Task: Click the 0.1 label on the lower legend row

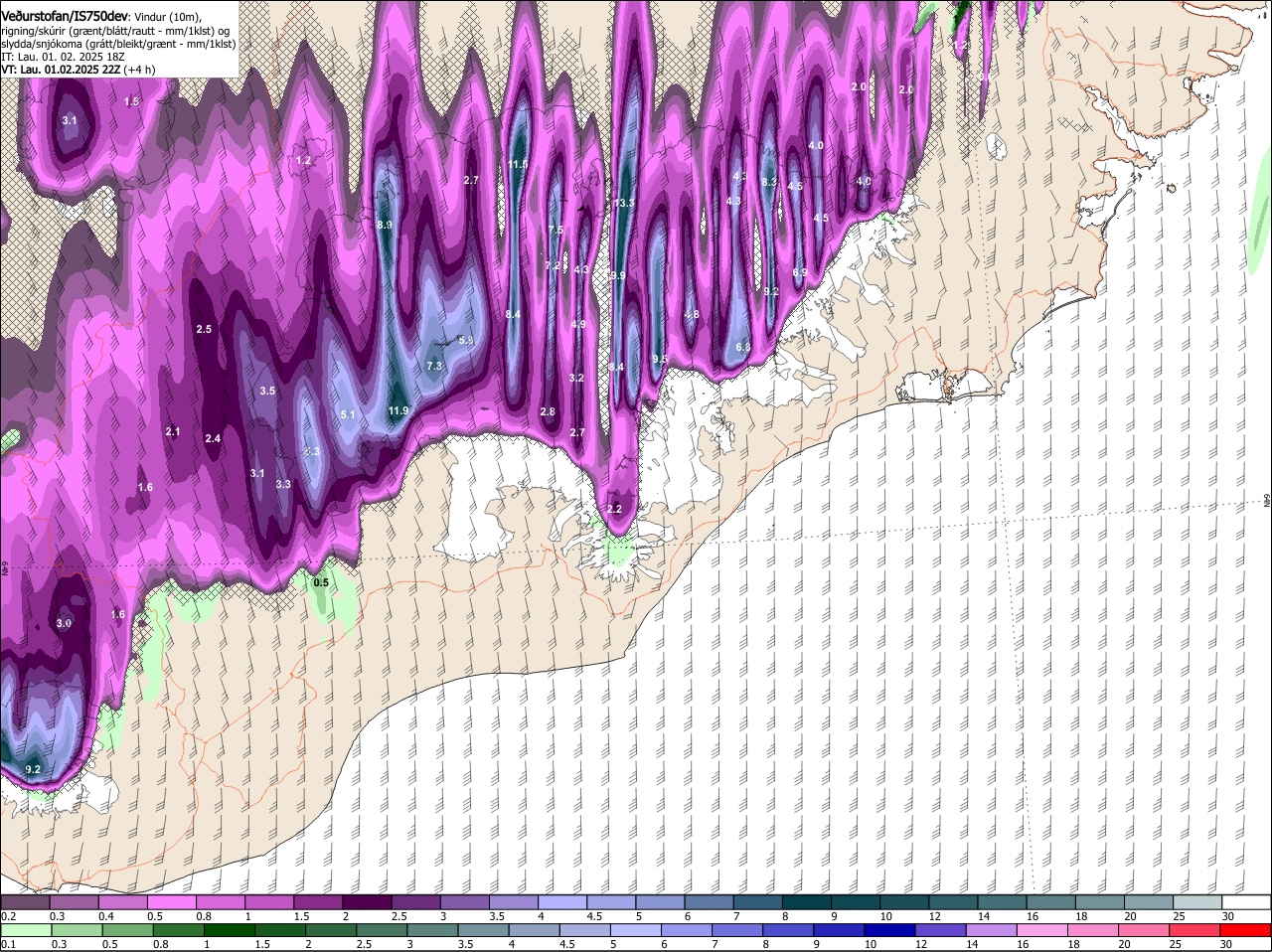Action: (9, 944)
